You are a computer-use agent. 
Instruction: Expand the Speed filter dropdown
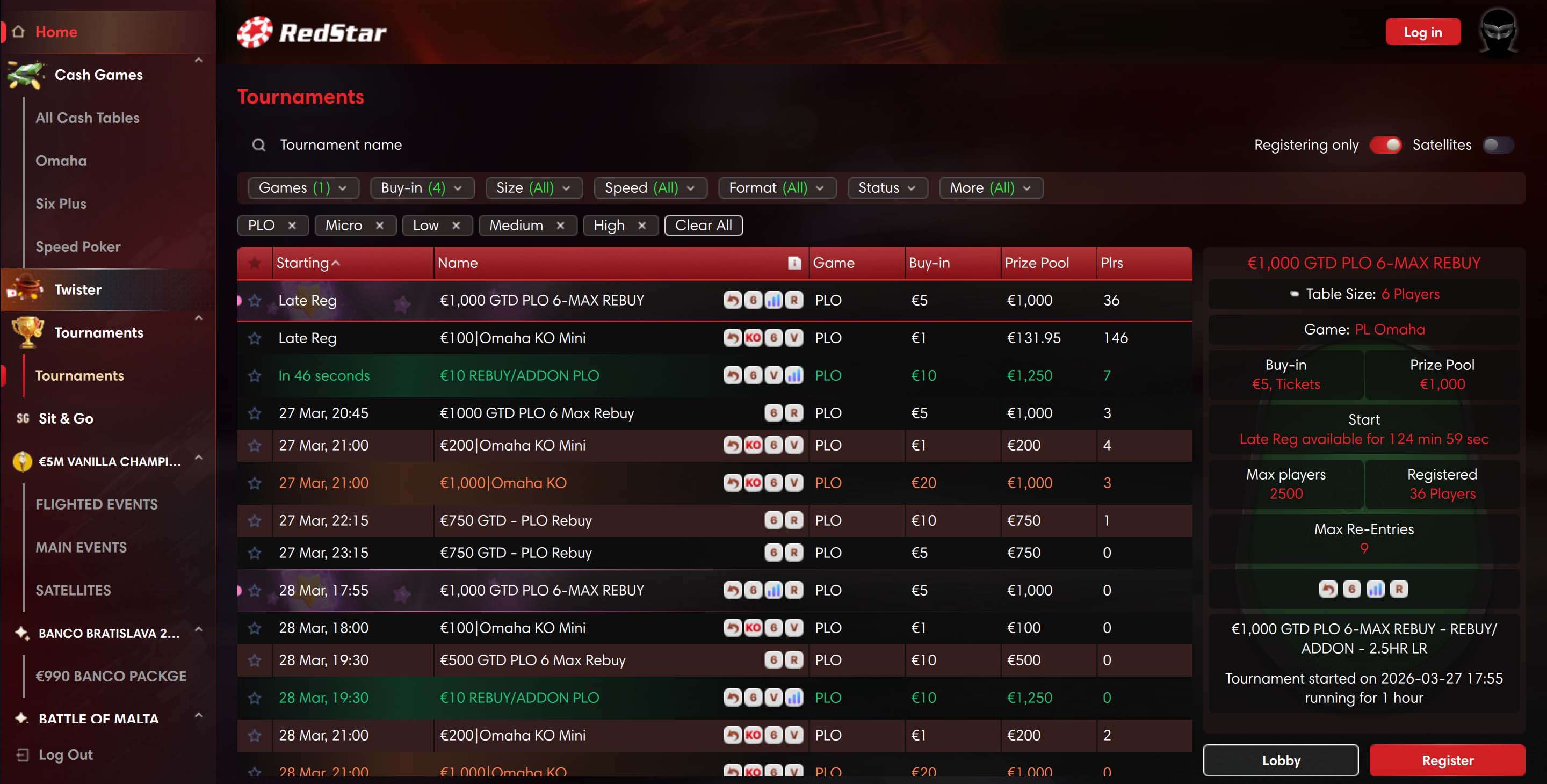pyautogui.click(x=650, y=188)
